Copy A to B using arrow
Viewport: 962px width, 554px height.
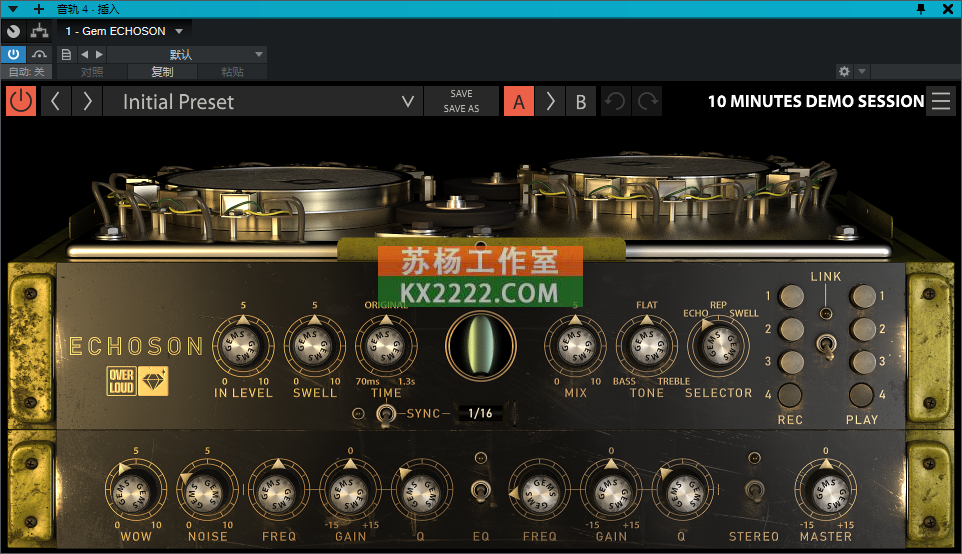(550, 101)
